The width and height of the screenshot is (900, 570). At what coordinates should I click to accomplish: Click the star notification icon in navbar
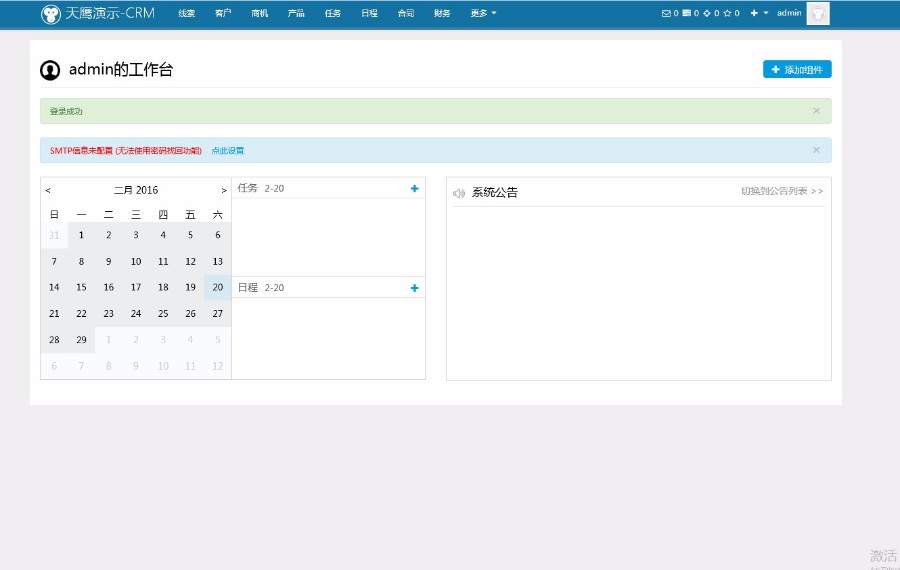(x=727, y=13)
